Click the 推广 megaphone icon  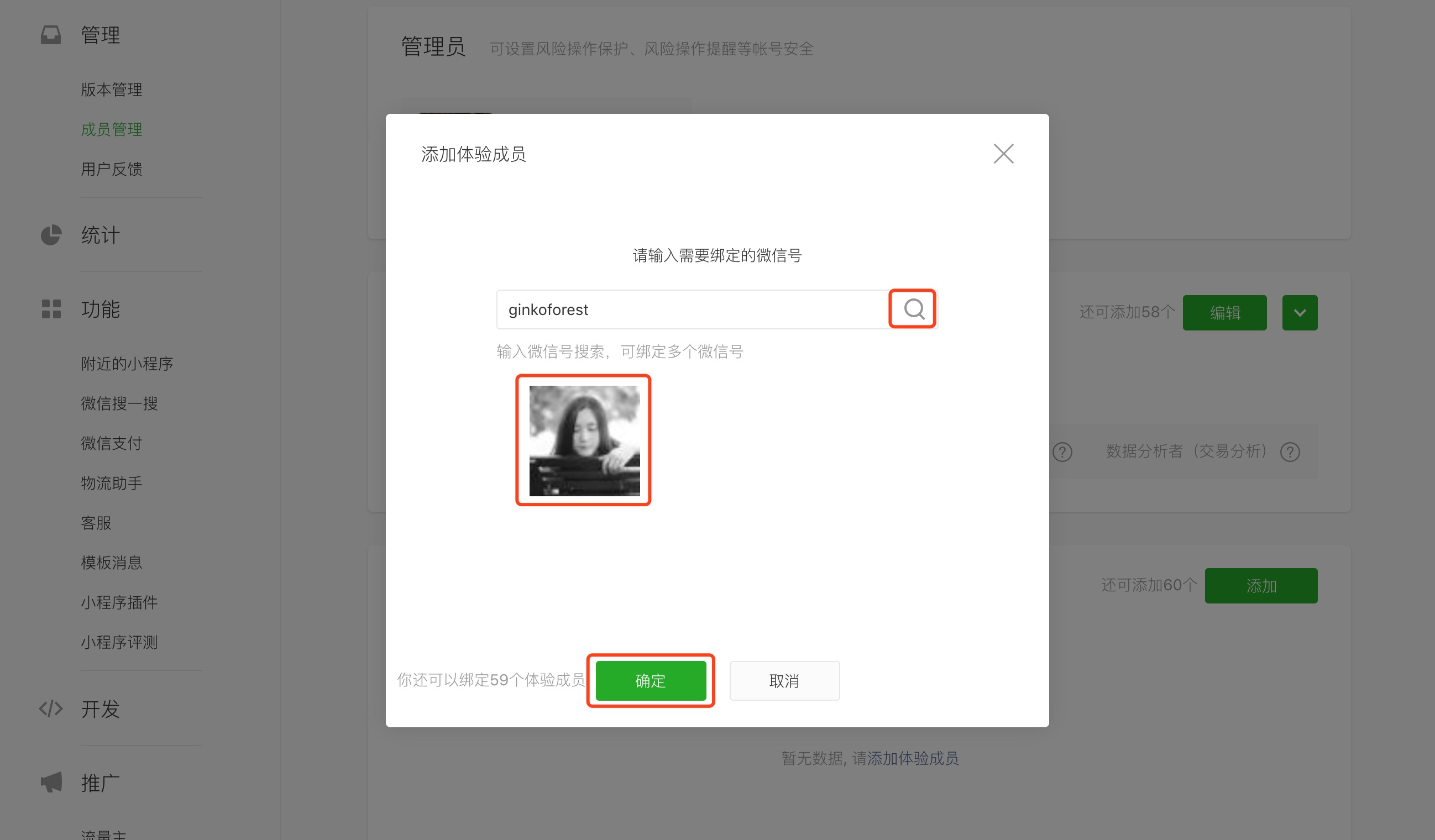[x=51, y=783]
